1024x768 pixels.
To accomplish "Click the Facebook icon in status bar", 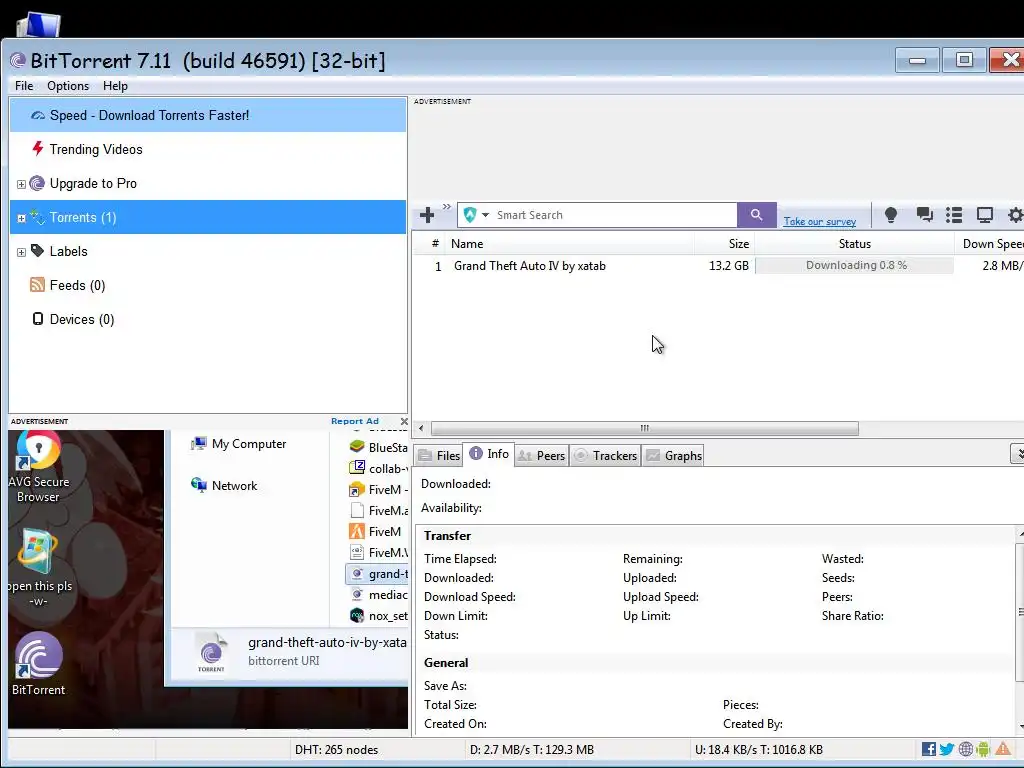I will pos(929,749).
